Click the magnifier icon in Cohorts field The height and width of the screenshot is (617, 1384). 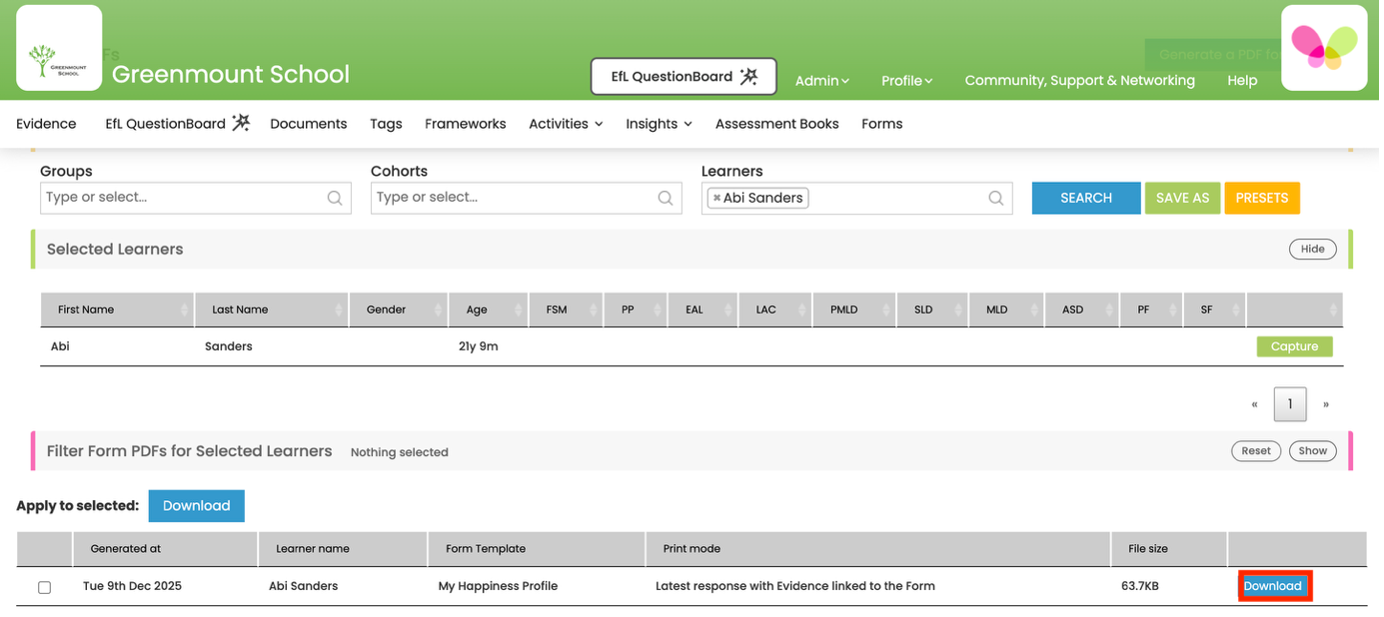(665, 197)
